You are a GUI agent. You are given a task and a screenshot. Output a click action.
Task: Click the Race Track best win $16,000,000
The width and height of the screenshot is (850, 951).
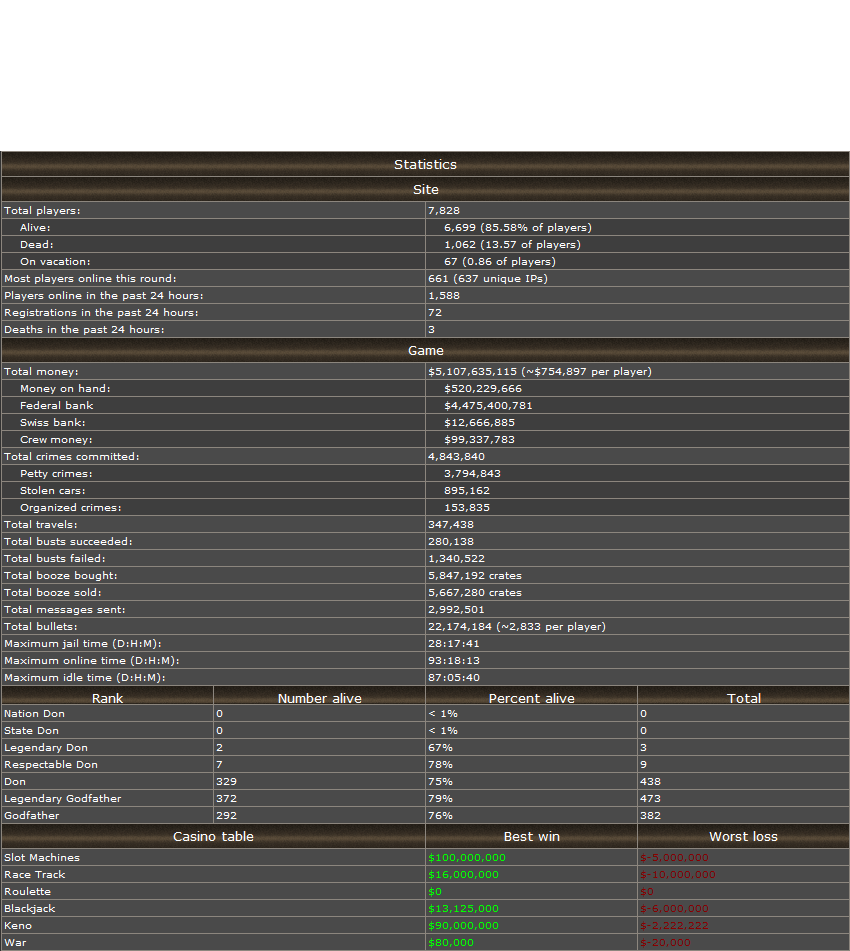[464, 874]
